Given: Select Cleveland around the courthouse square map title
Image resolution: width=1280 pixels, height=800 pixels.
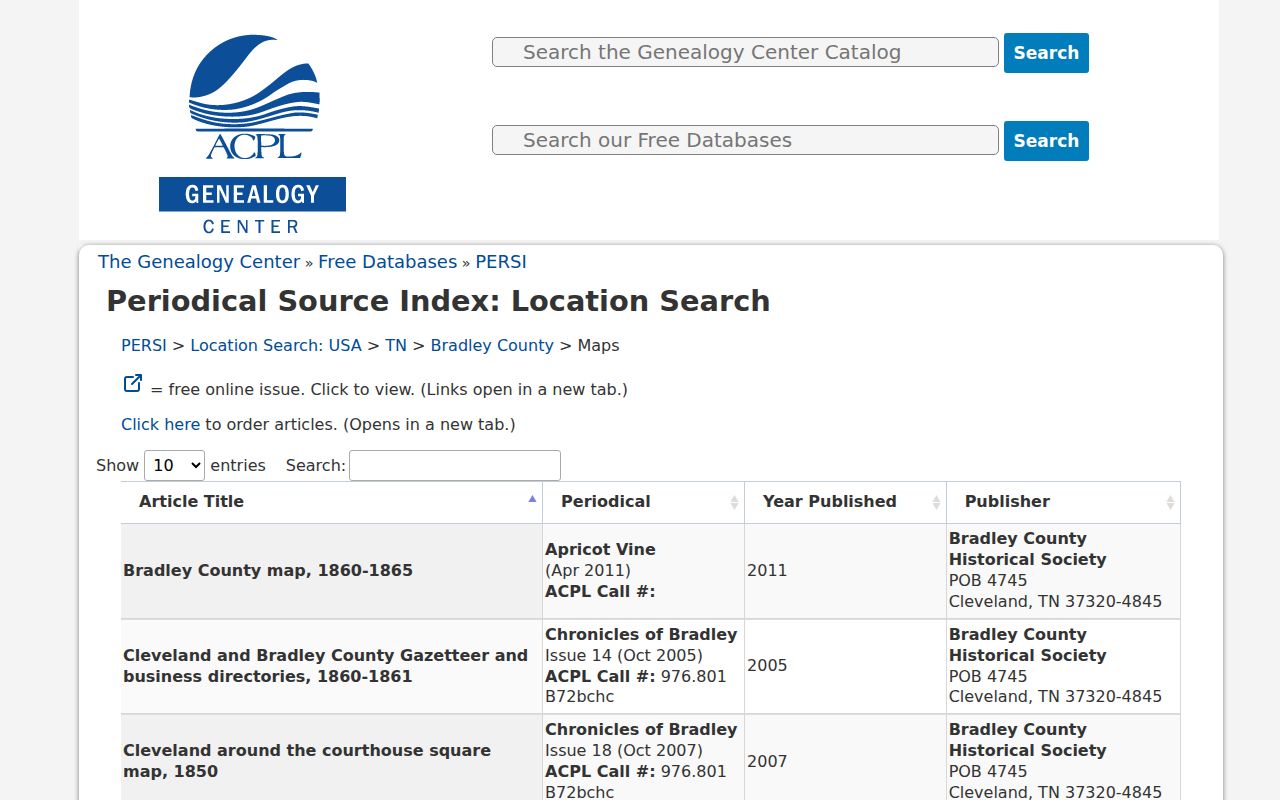Looking at the screenshot, I should pos(307,761).
